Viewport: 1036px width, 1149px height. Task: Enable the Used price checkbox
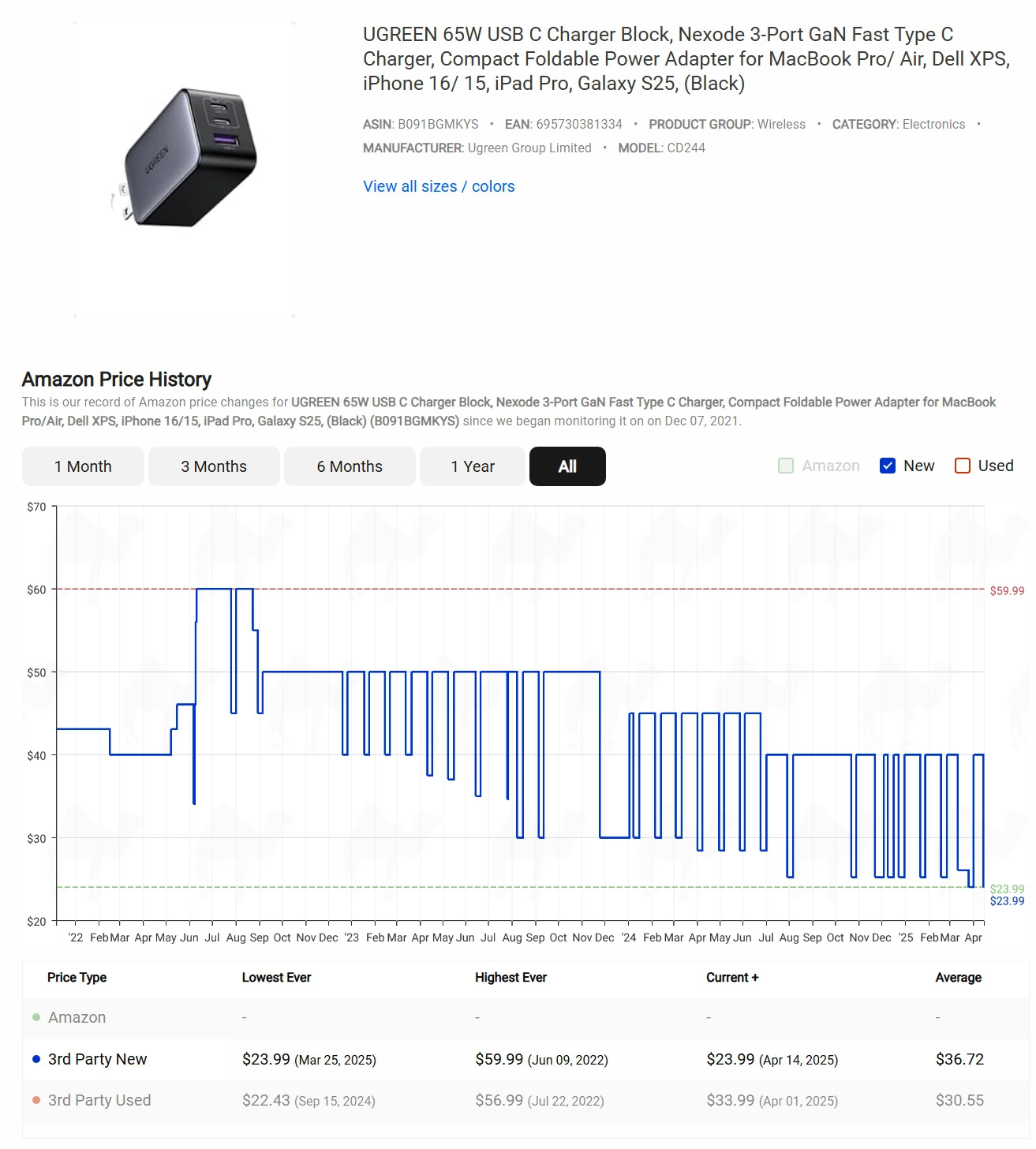tap(963, 466)
